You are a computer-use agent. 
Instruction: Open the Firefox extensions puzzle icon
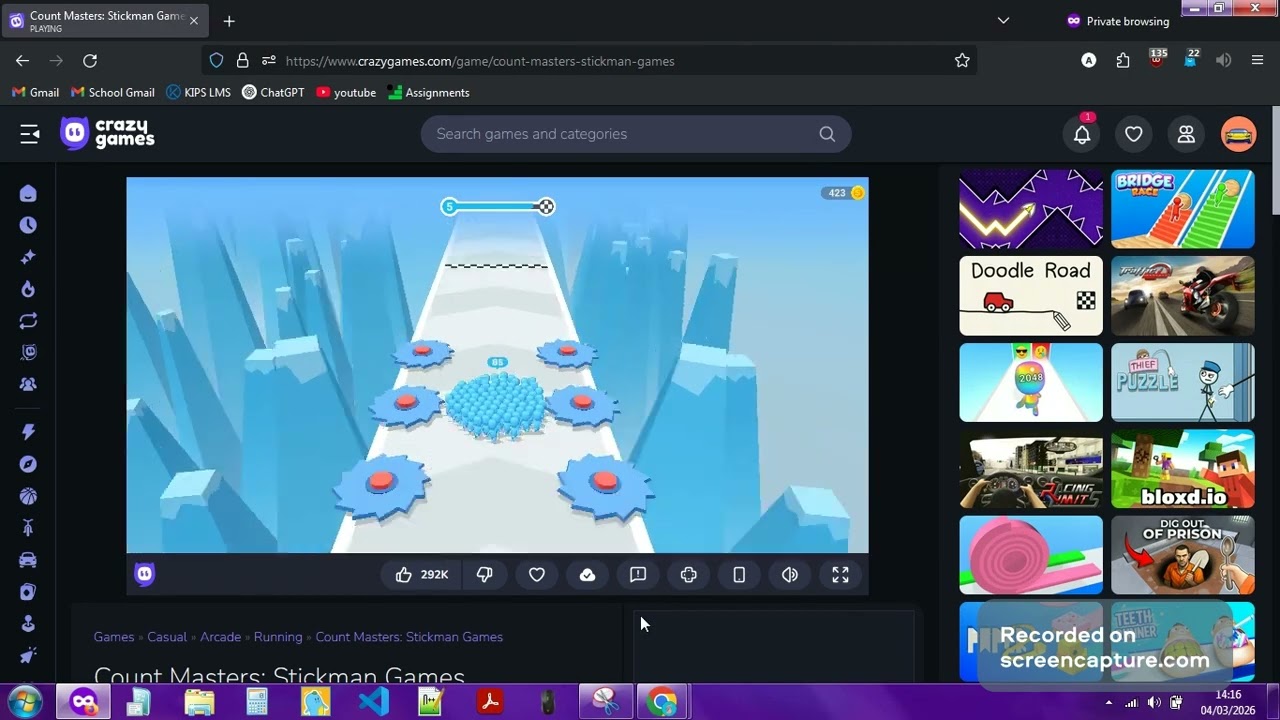[x=1123, y=61]
